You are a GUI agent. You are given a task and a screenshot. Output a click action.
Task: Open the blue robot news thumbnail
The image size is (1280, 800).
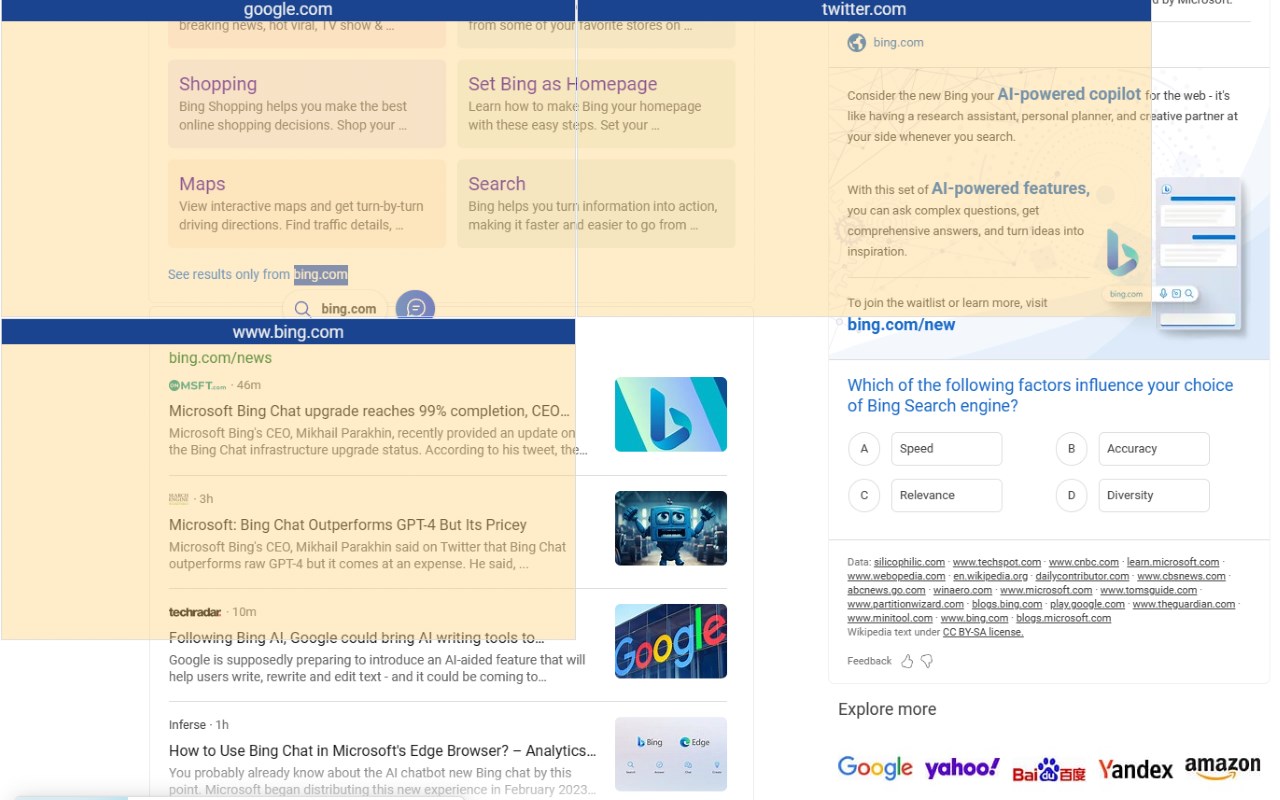pos(671,528)
